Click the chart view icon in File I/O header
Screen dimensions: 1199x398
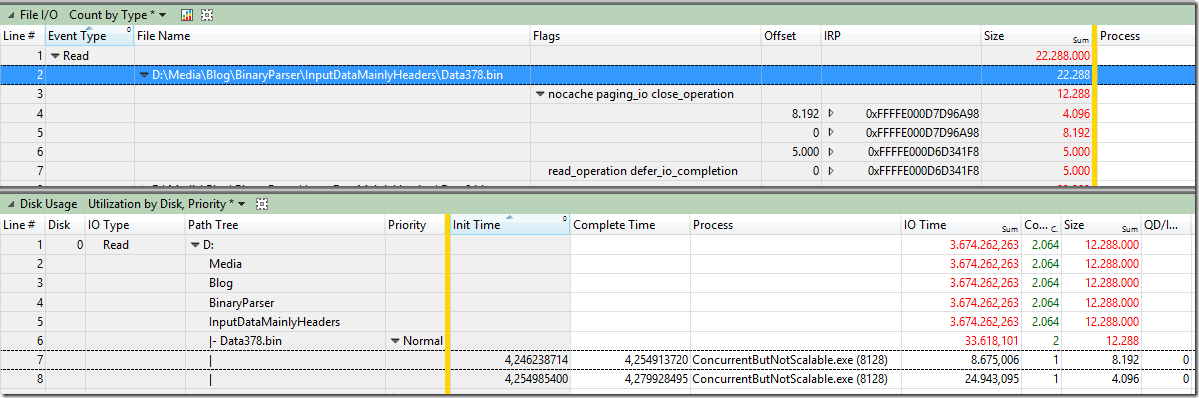click(187, 15)
